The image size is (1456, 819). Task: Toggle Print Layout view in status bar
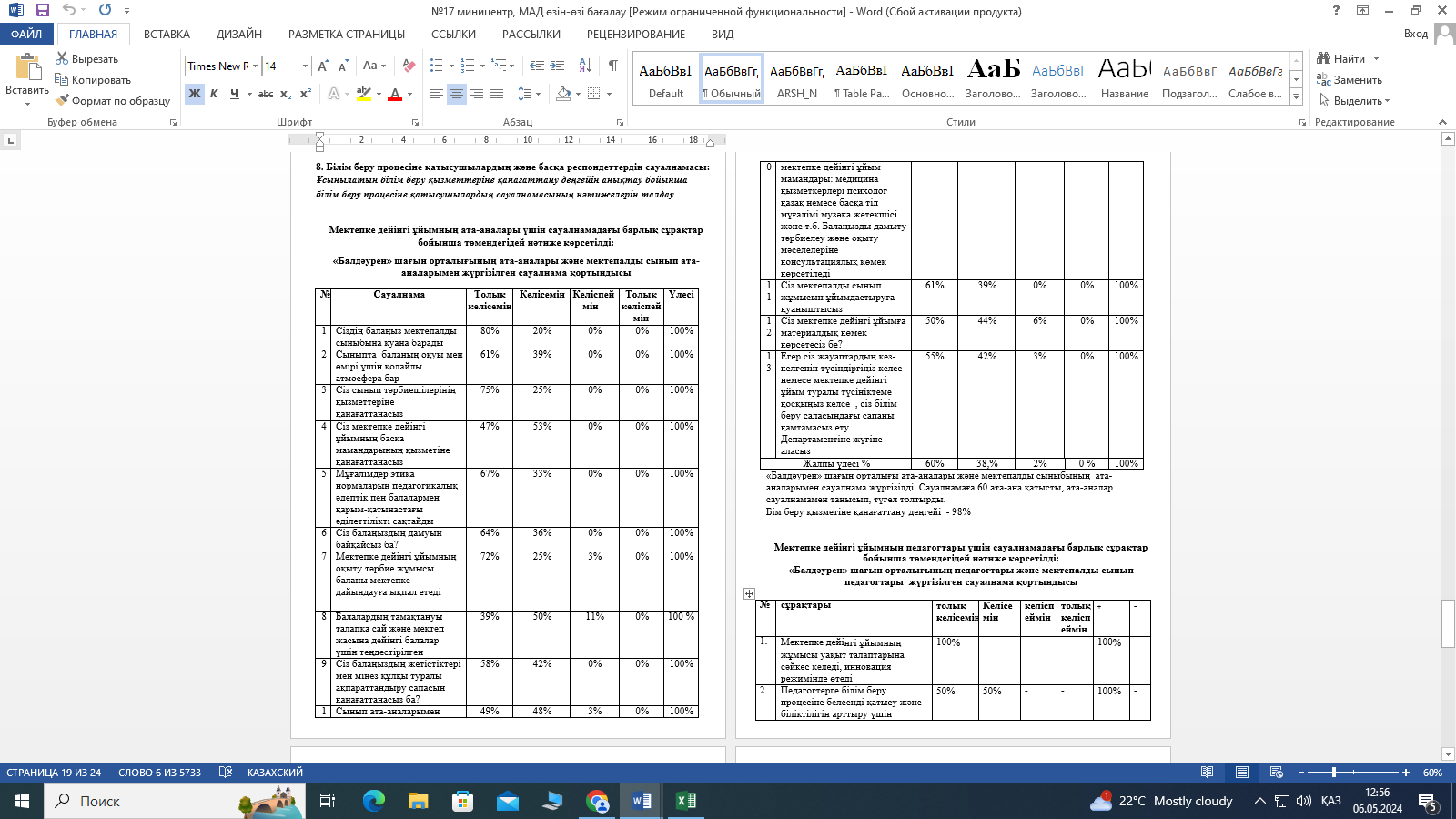click(x=1241, y=773)
